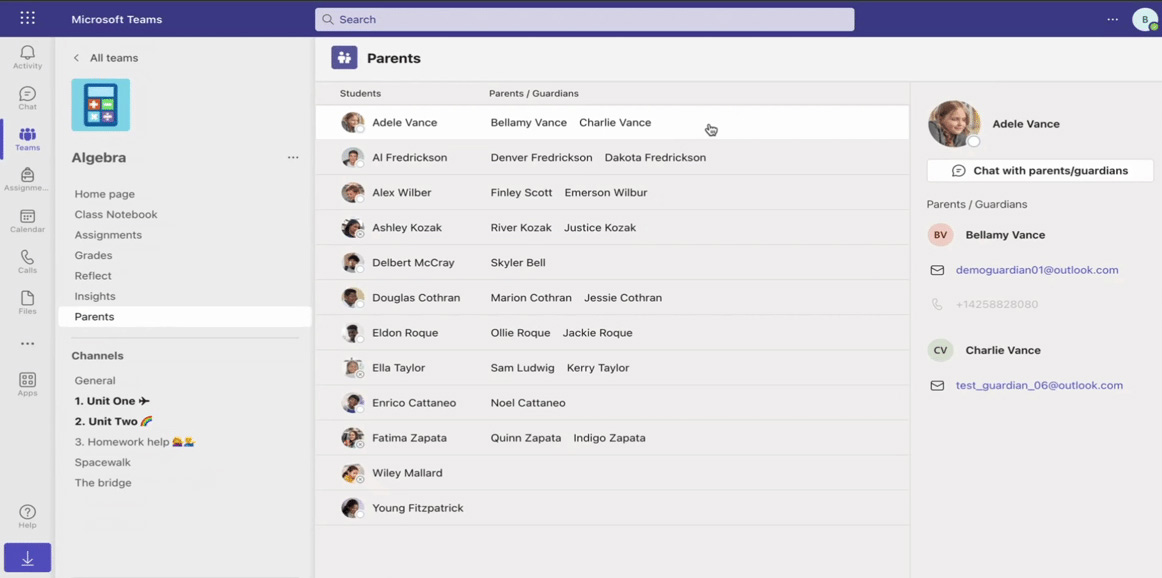Open the Class Notebook tab

(116, 214)
